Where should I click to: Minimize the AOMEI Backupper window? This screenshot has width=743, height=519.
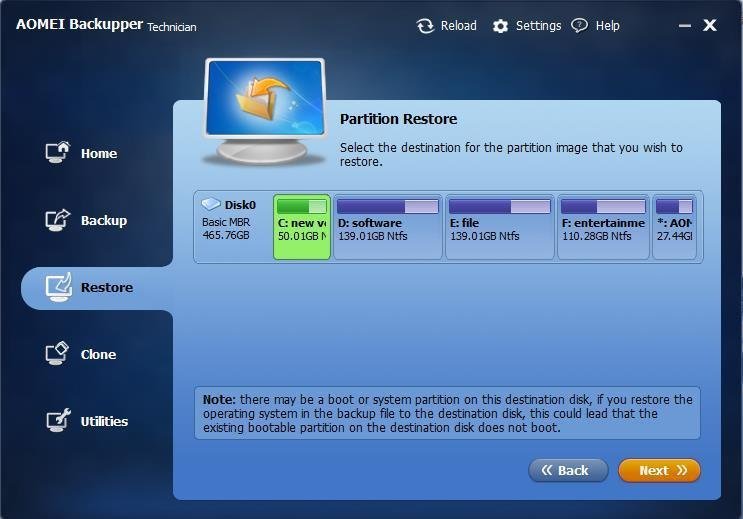click(684, 26)
